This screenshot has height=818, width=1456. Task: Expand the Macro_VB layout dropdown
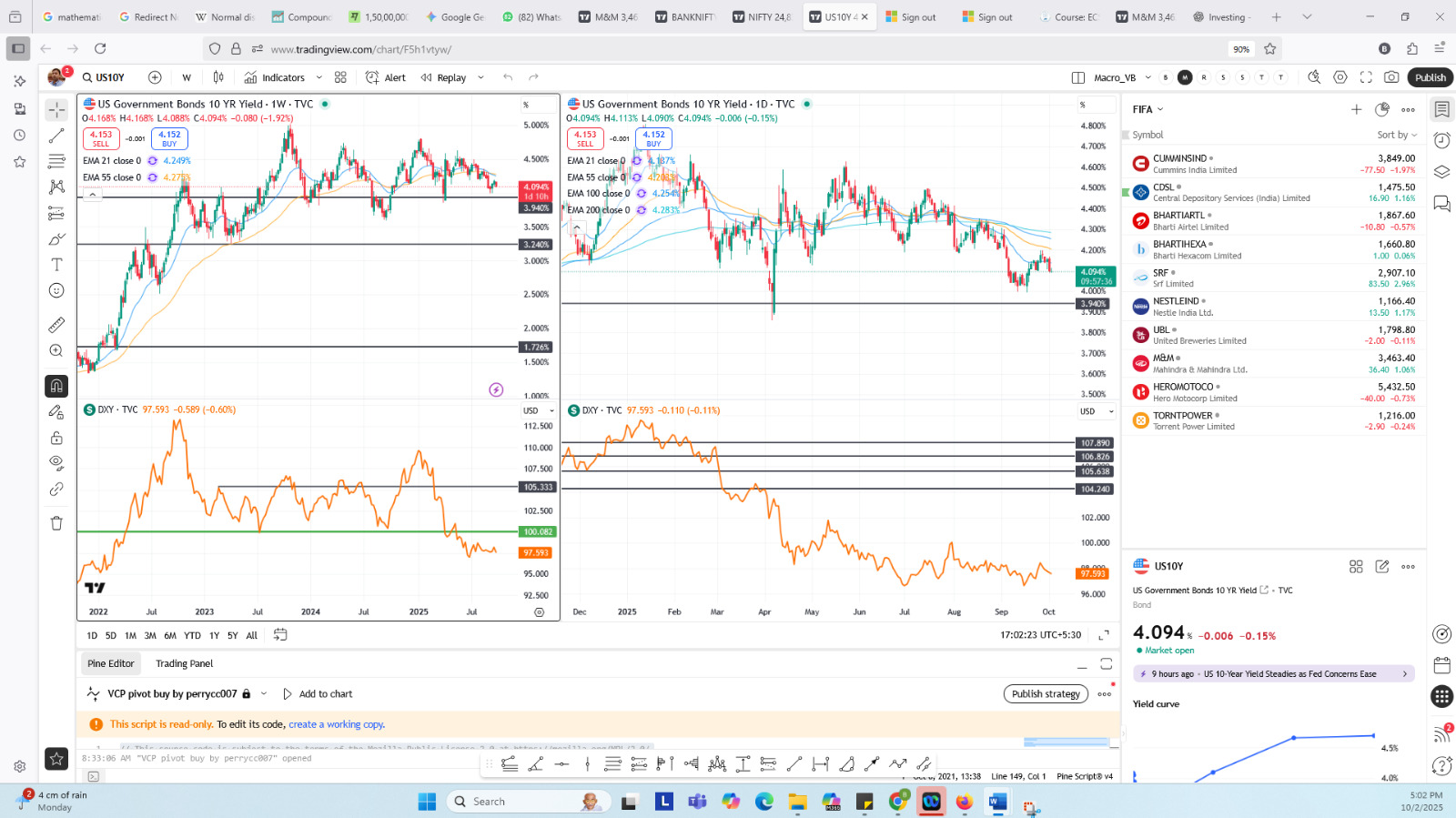pos(1148,77)
